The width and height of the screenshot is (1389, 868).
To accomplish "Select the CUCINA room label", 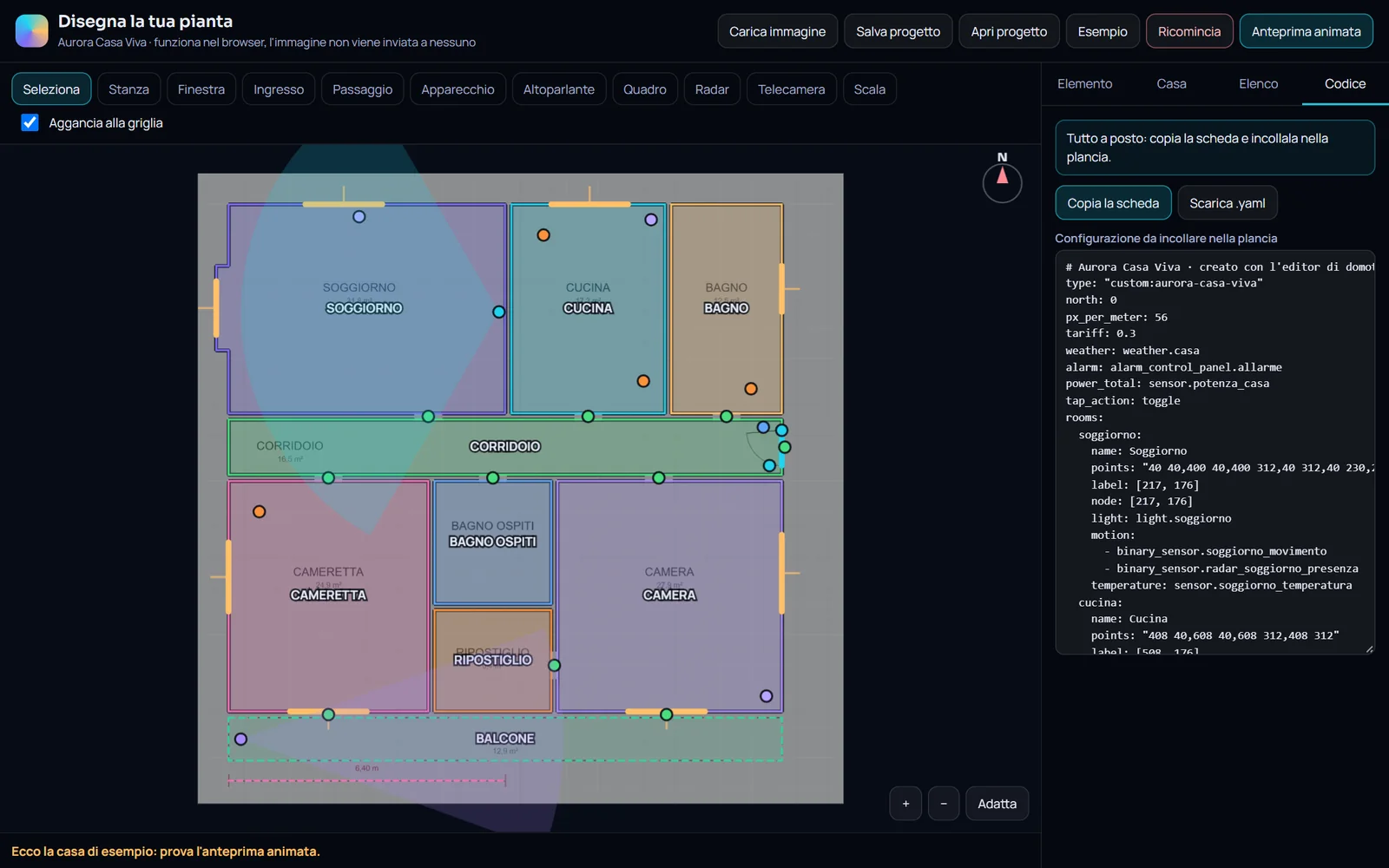I will pyautogui.click(x=589, y=308).
